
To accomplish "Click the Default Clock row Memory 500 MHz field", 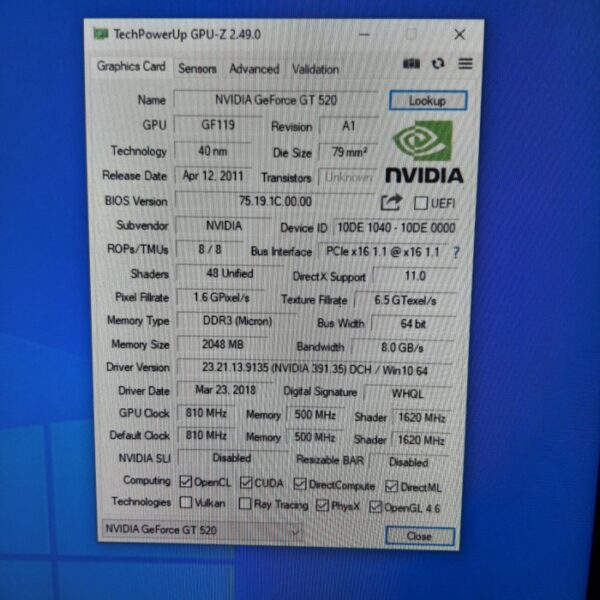I will 315,437.
